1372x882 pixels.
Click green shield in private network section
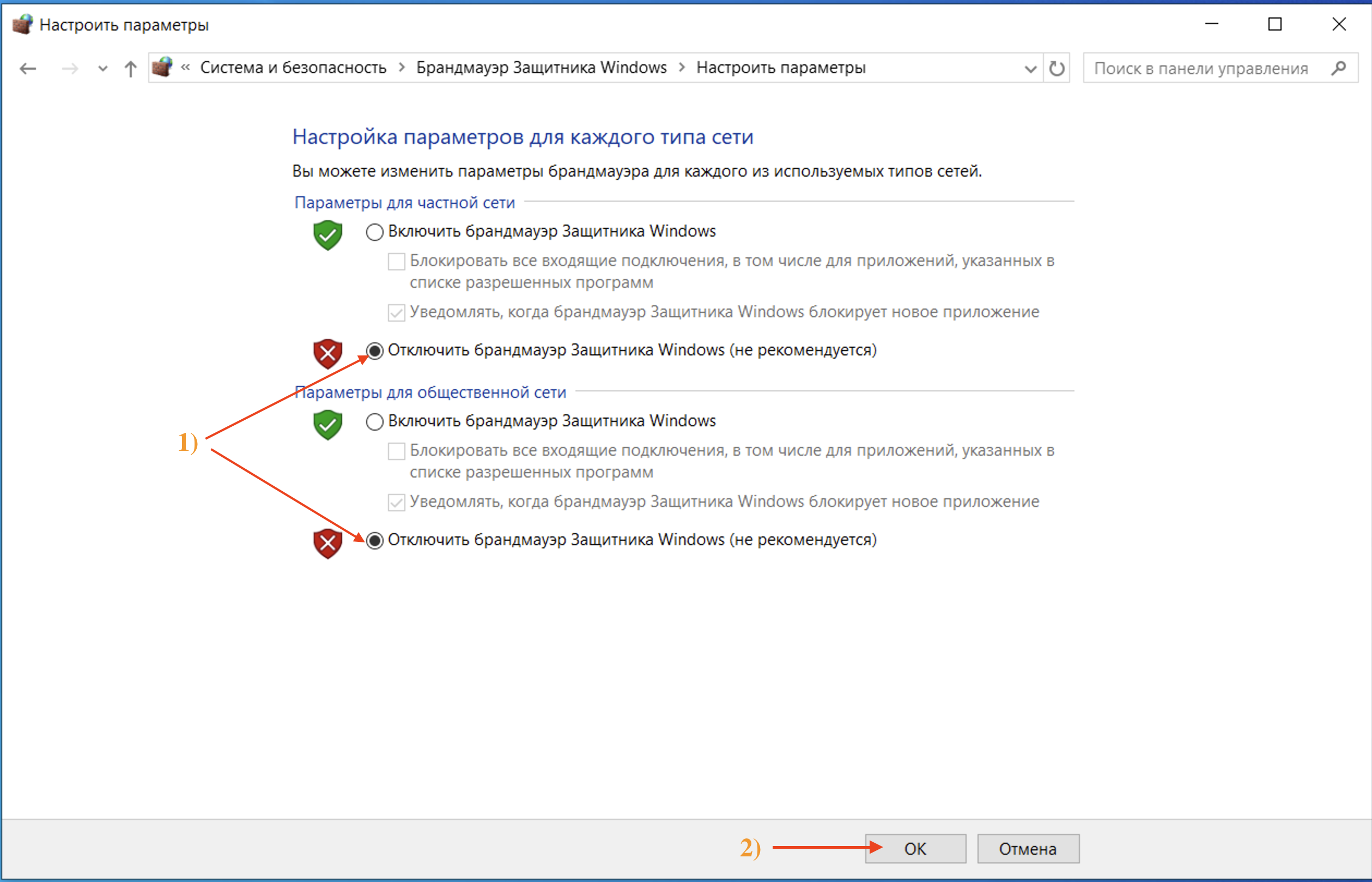(x=328, y=235)
